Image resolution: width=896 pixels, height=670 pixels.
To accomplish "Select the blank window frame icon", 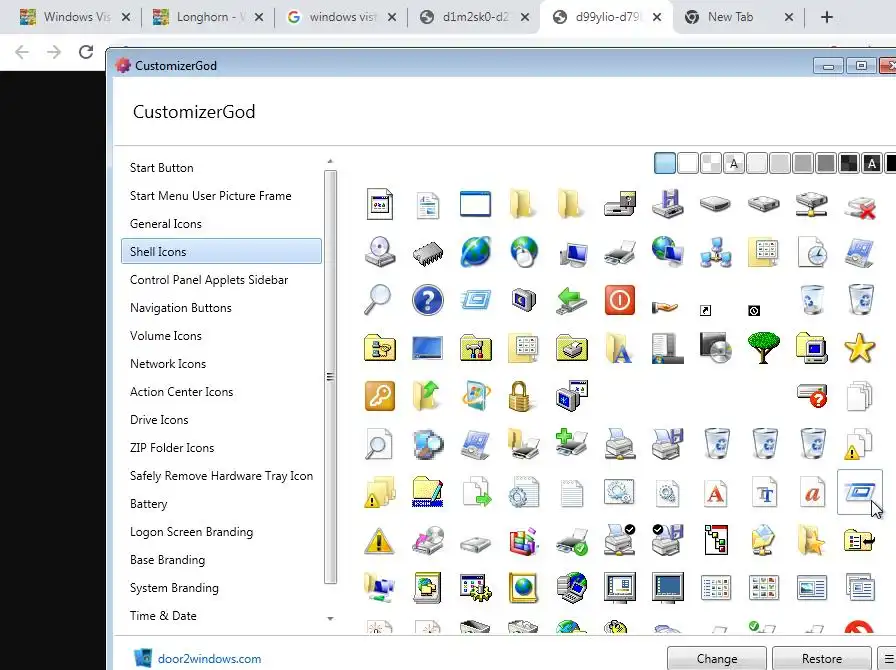I will pyautogui.click(x=475, y=204).
